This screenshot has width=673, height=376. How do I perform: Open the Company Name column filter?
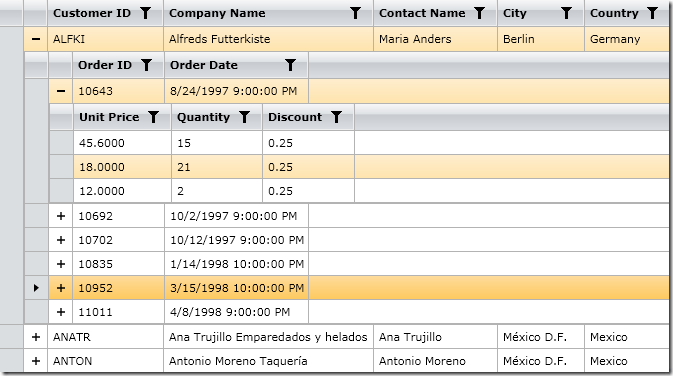coord(355,13)
